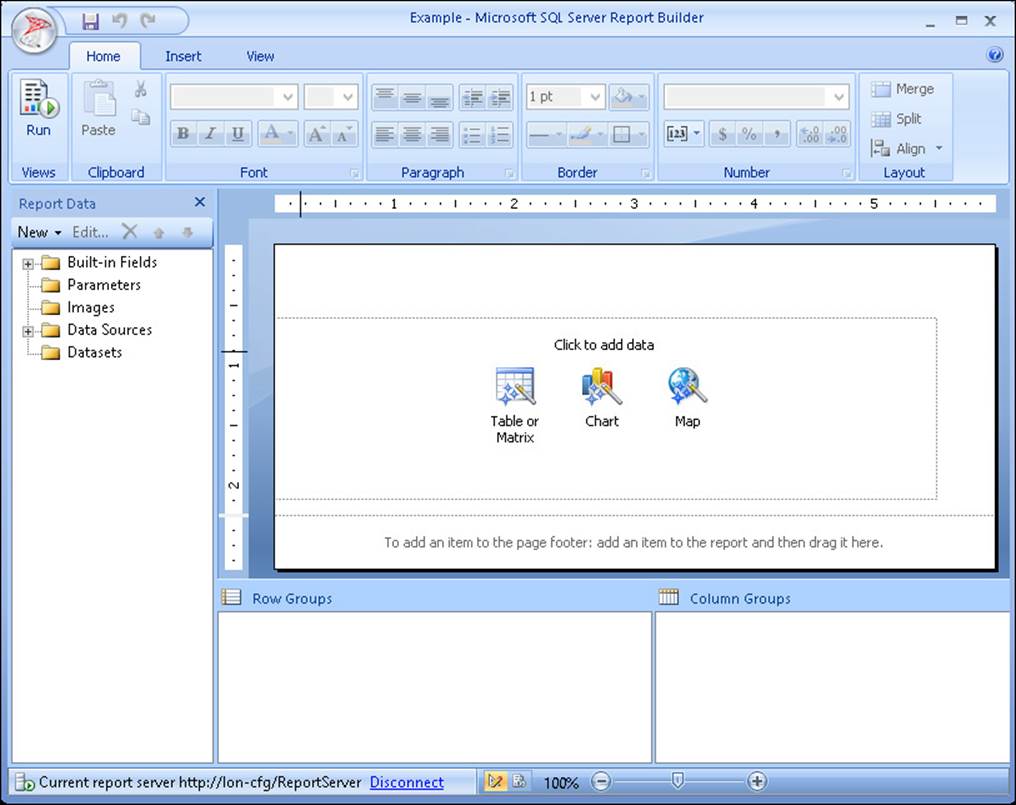Increase decimal places
1016x805 pixels.
(x=809, y=134)
